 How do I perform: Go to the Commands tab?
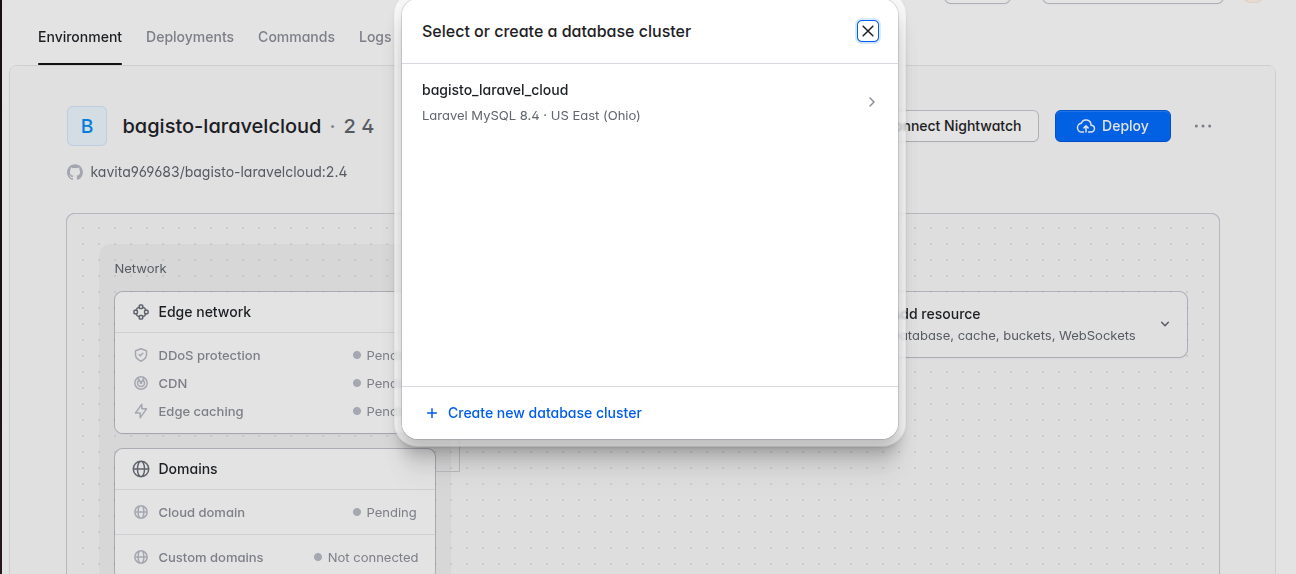click(x=296, y=37)
